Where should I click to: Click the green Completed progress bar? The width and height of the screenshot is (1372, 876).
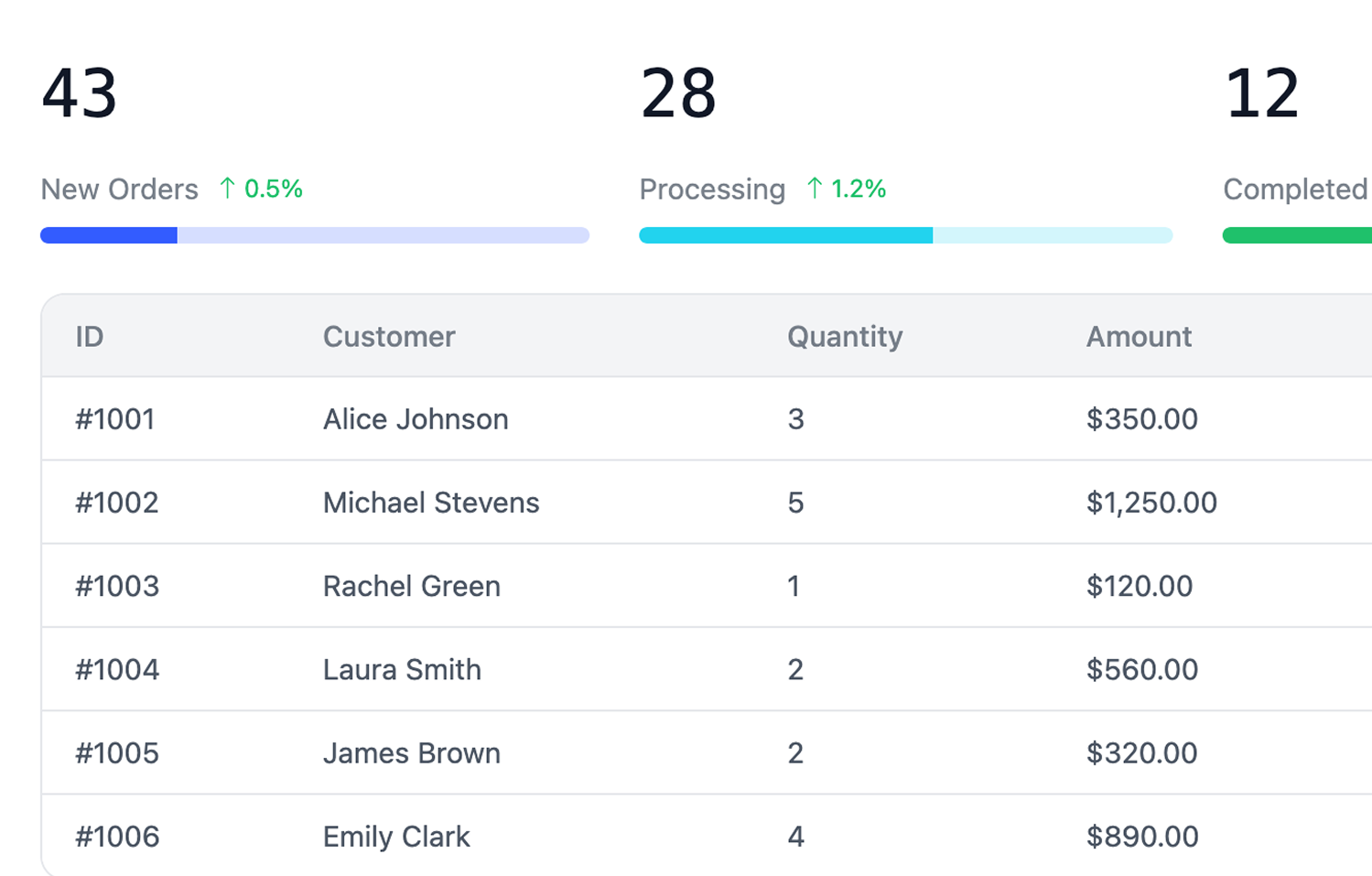[x=1296, y=235]
